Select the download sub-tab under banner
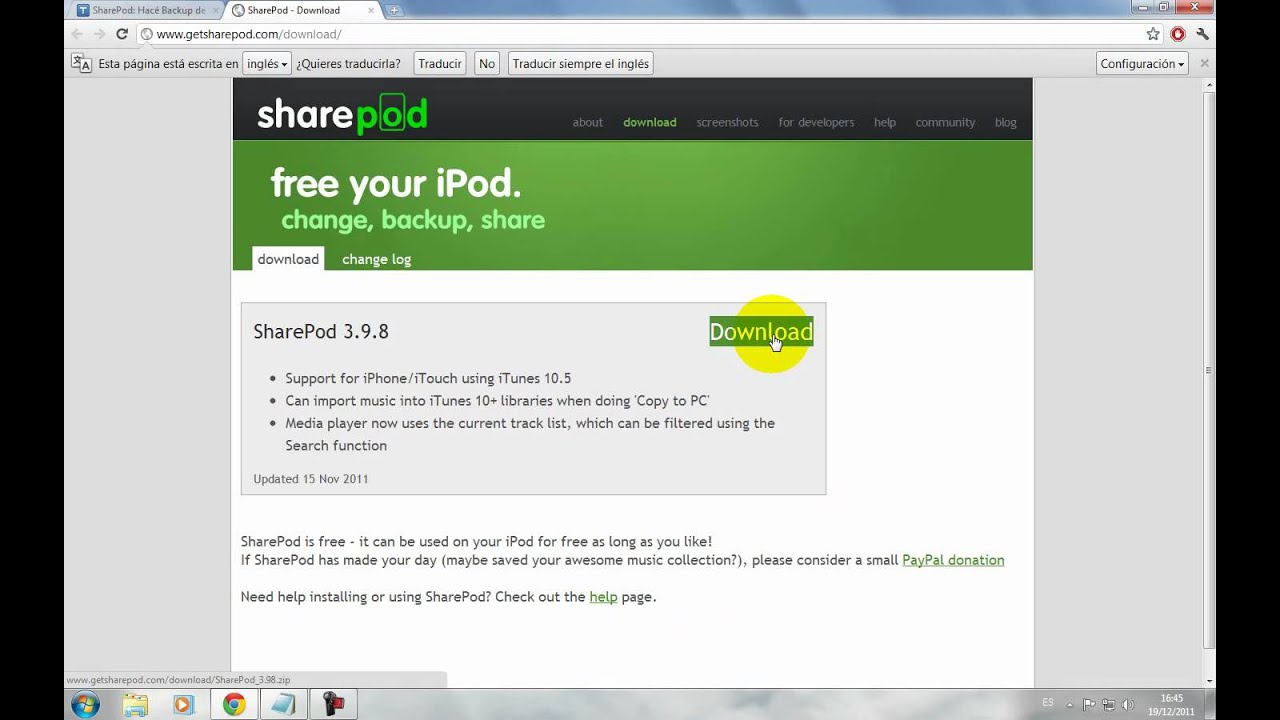Image resolution: width=1280 pixels, height=720 pixels. (x=288, y=259)
